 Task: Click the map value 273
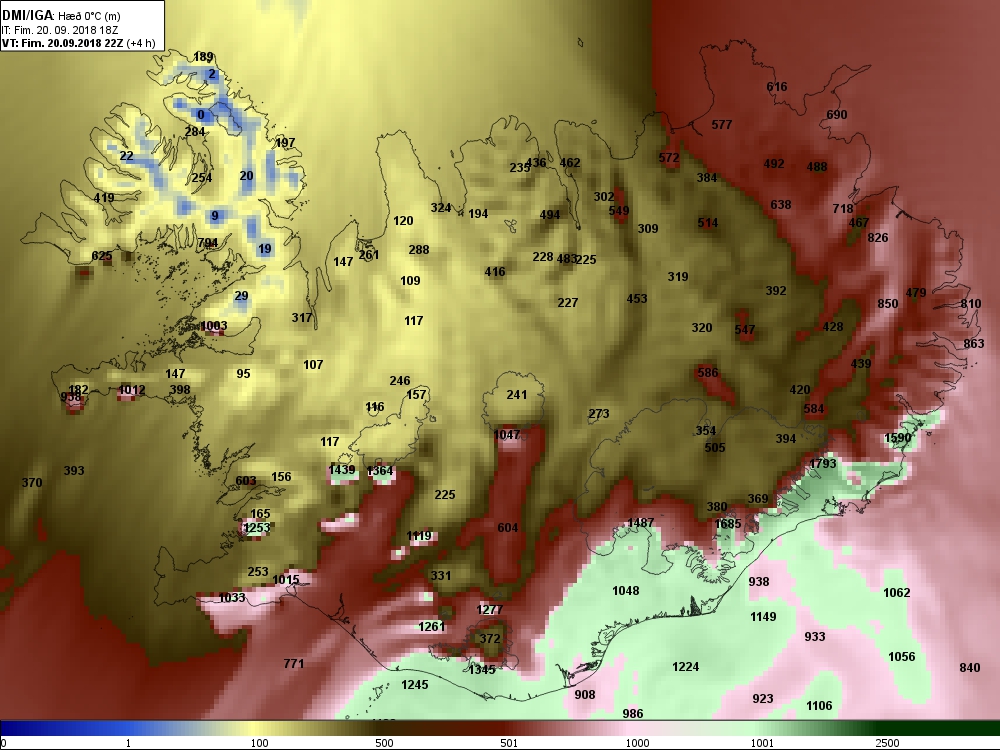click(599, 414)
